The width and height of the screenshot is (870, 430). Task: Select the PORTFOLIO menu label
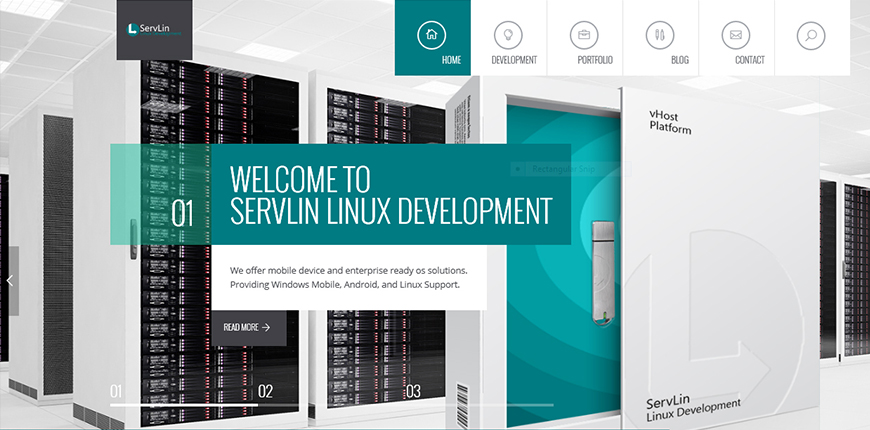click(x=595, y=60)
